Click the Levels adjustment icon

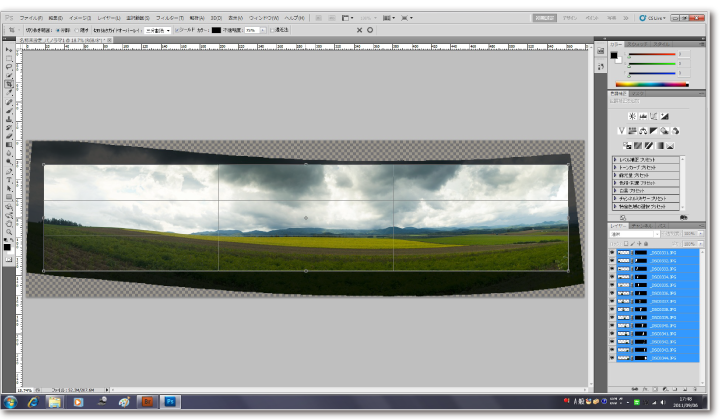click(x=643, y=116)
